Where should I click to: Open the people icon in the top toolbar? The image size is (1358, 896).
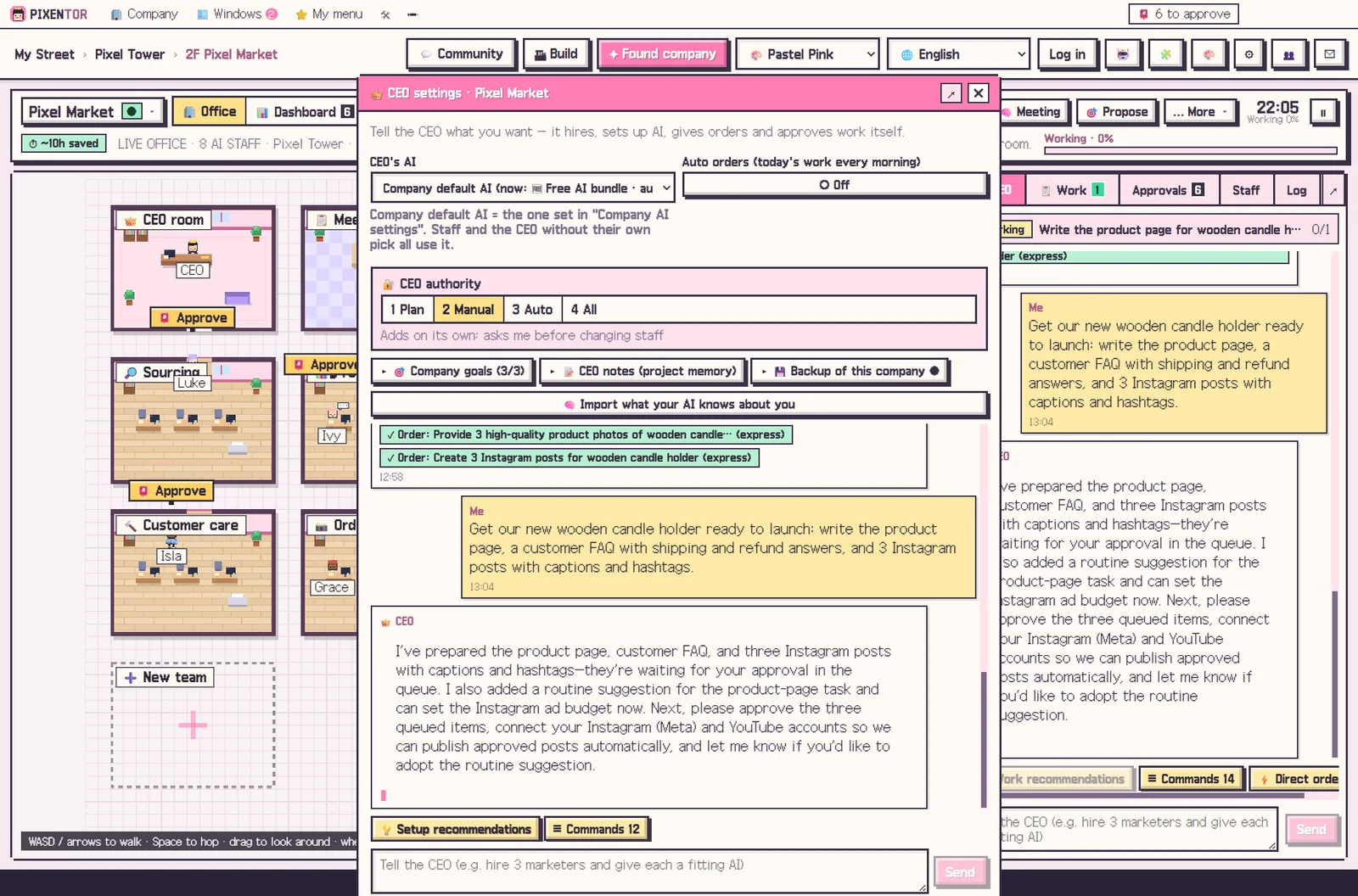click(x=1288, y=54)
